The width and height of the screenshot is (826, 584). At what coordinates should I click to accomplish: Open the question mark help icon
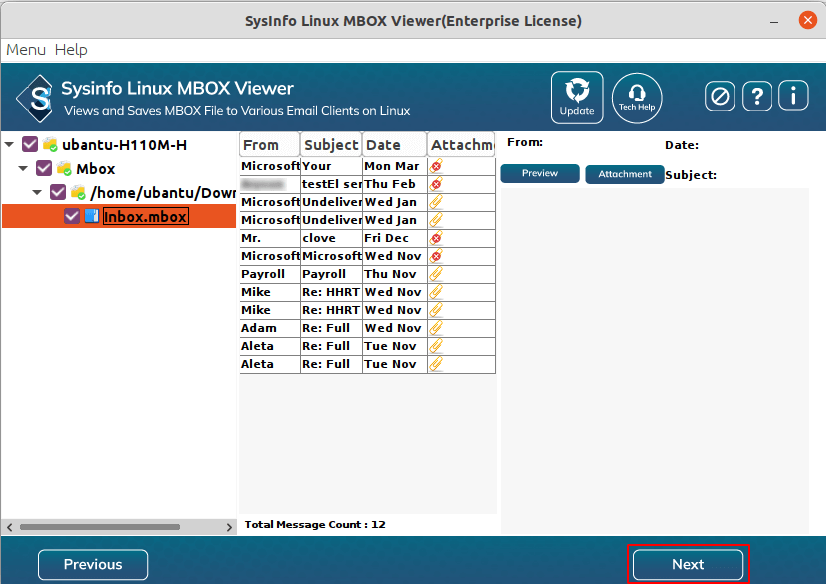(x=757, y=96)
